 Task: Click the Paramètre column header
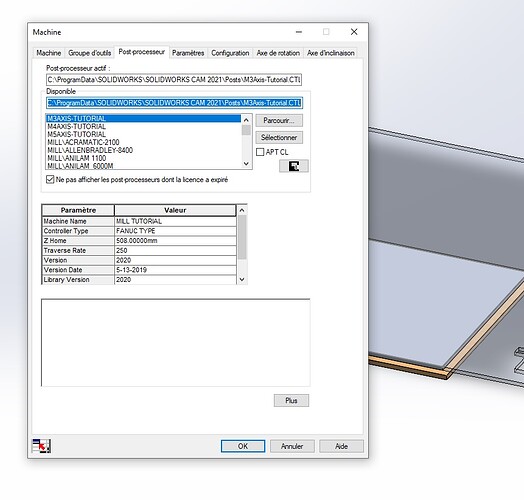[x=78, y=210]
